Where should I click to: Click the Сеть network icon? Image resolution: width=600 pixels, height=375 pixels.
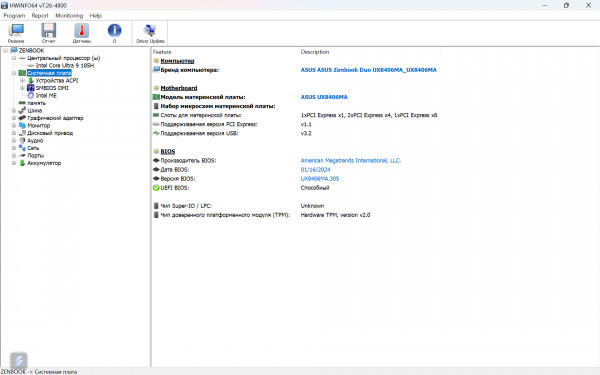click(x=22, y=148)
